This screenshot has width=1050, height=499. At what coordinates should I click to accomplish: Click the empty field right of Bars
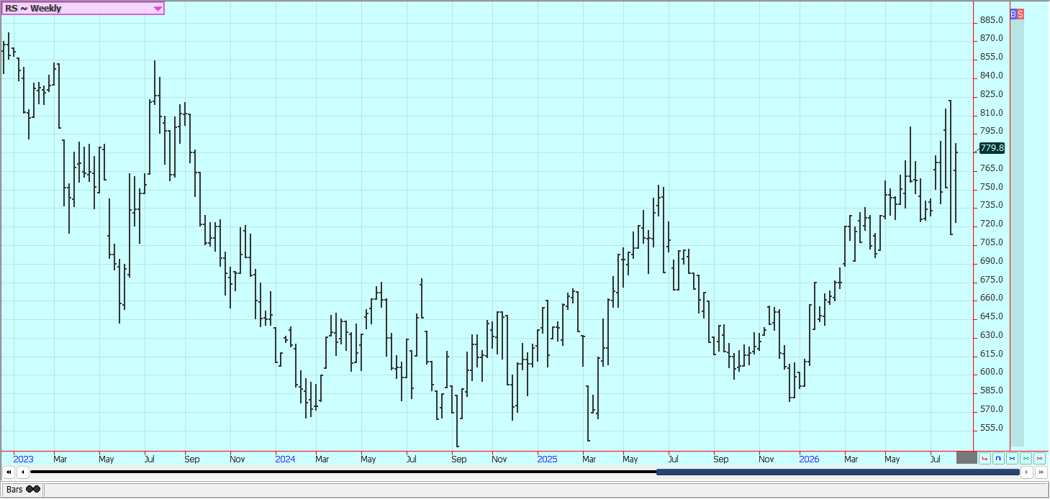pyautogui.click(x=546, y=489)
